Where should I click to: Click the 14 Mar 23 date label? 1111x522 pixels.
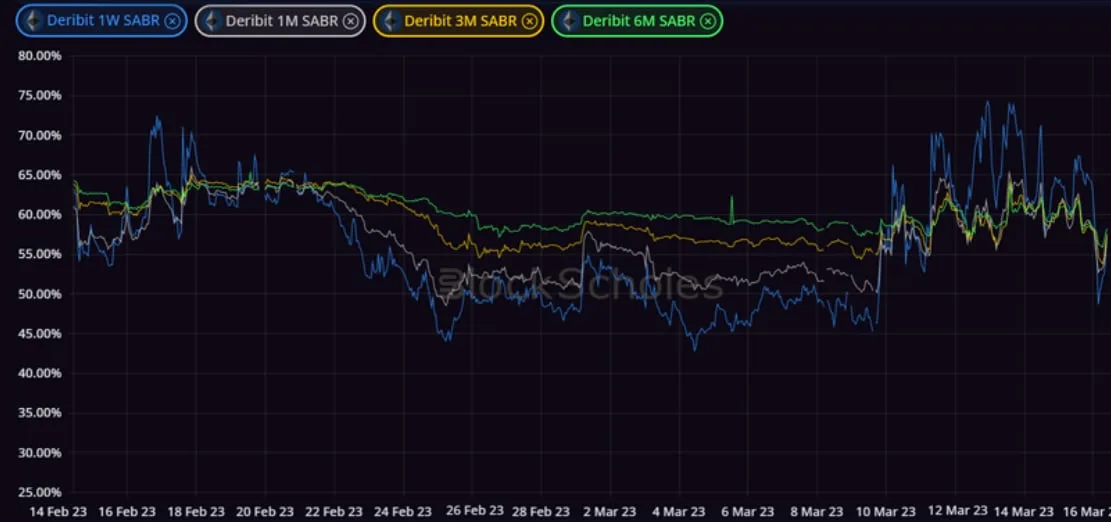1025,511
